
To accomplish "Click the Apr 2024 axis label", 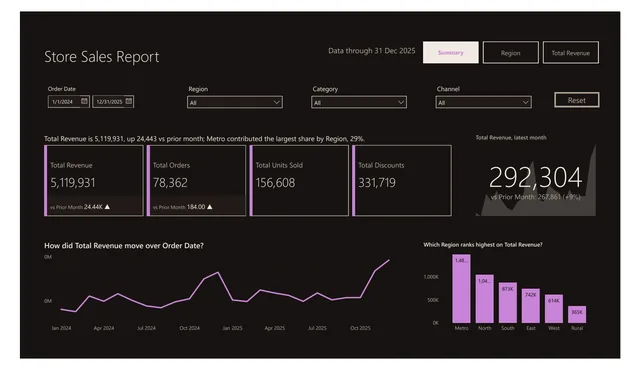I will point(104,328).
